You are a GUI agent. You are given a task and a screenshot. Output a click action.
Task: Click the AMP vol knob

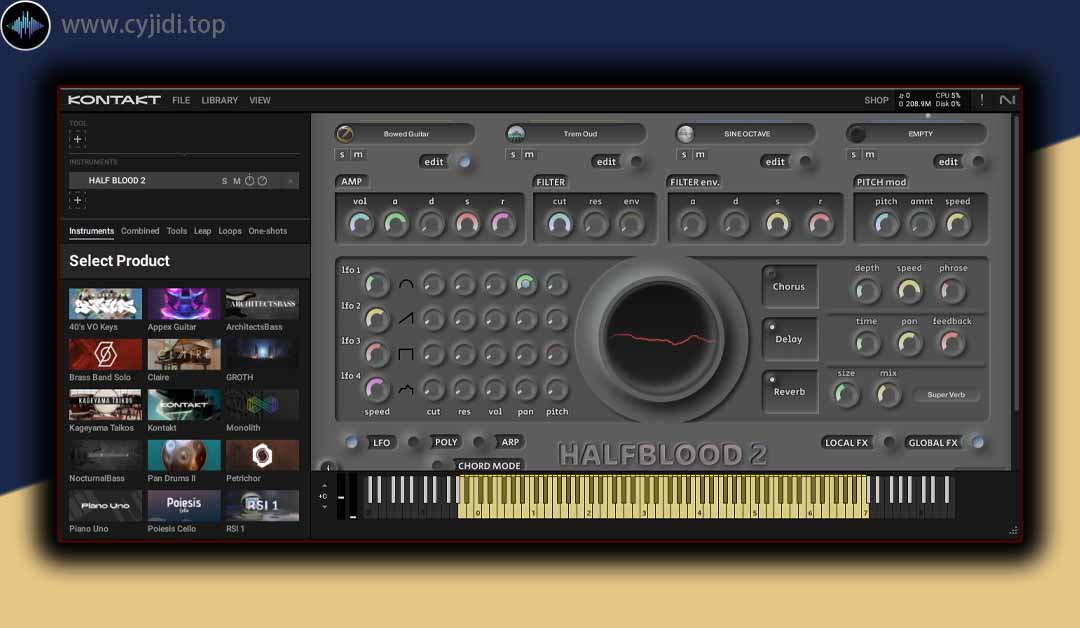tap(360, 224)
